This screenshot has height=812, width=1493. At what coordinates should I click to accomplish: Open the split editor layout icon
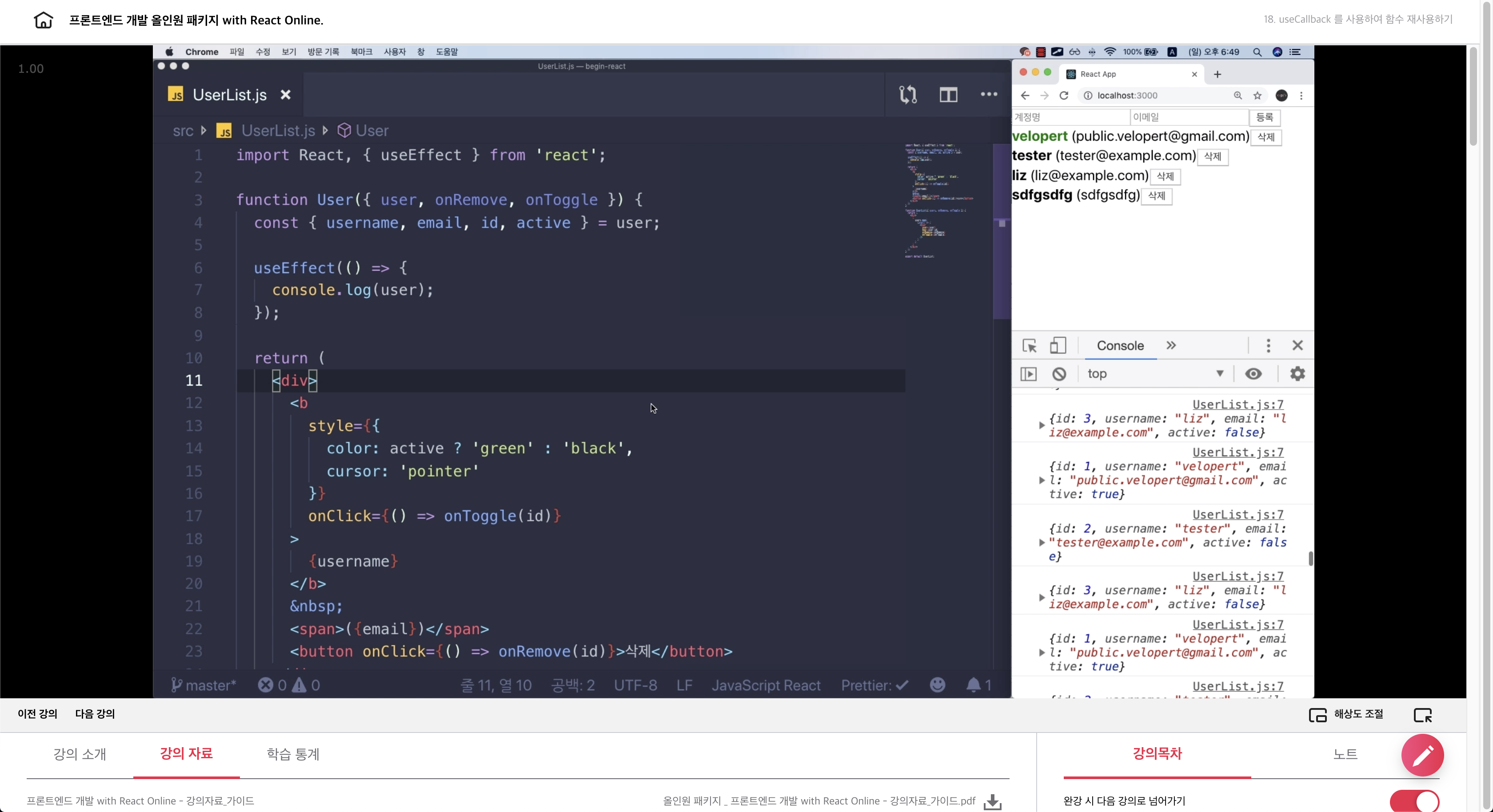point(948,95)
